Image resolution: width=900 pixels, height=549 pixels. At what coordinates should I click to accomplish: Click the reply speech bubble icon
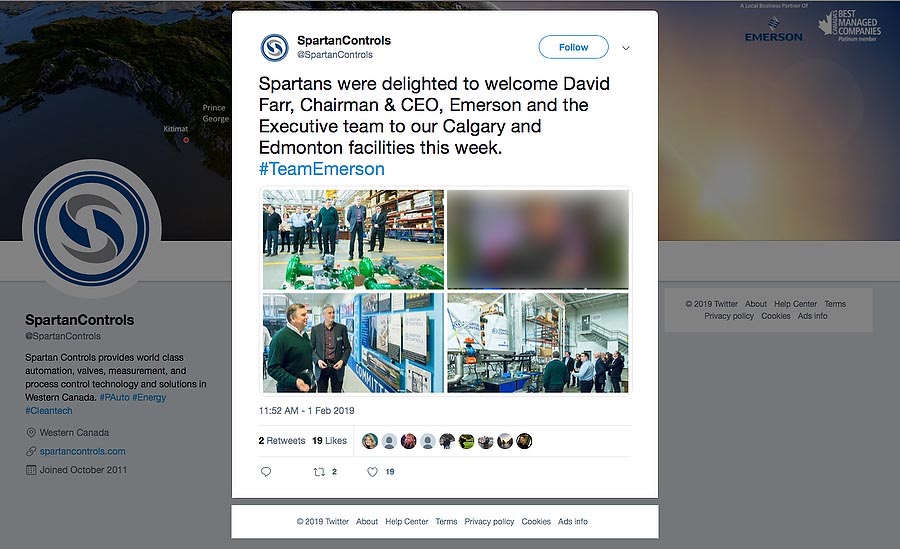pos(266,472)
